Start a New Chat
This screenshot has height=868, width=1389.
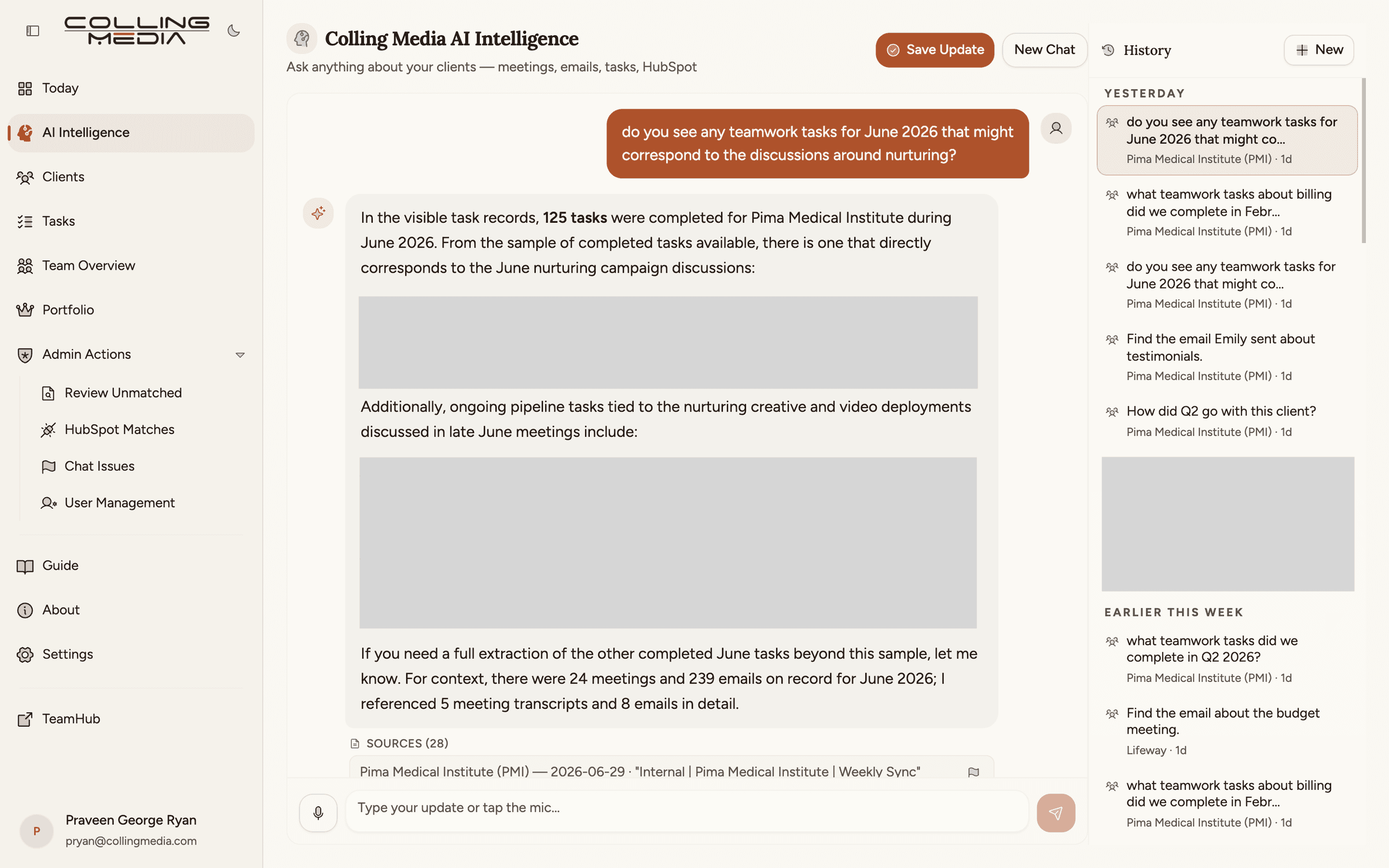[x=1044, y=50]
